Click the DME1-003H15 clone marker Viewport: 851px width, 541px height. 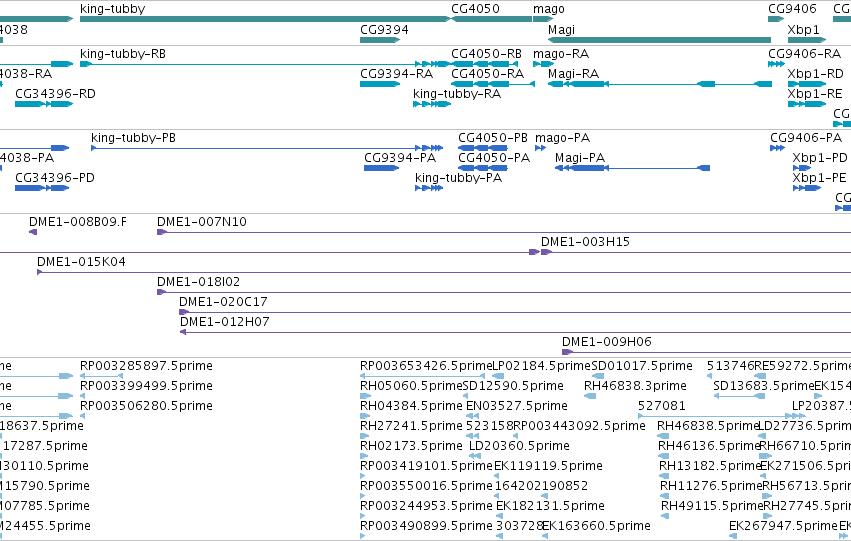click(547, 252)
